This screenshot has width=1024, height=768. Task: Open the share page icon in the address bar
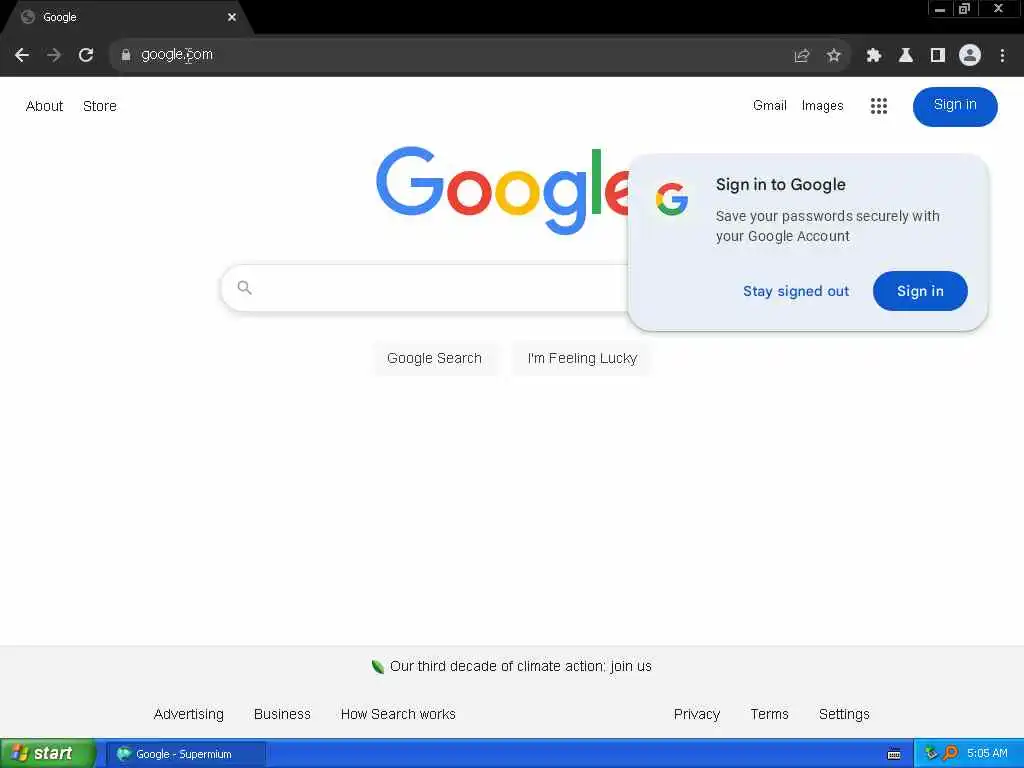coord(801,56)
